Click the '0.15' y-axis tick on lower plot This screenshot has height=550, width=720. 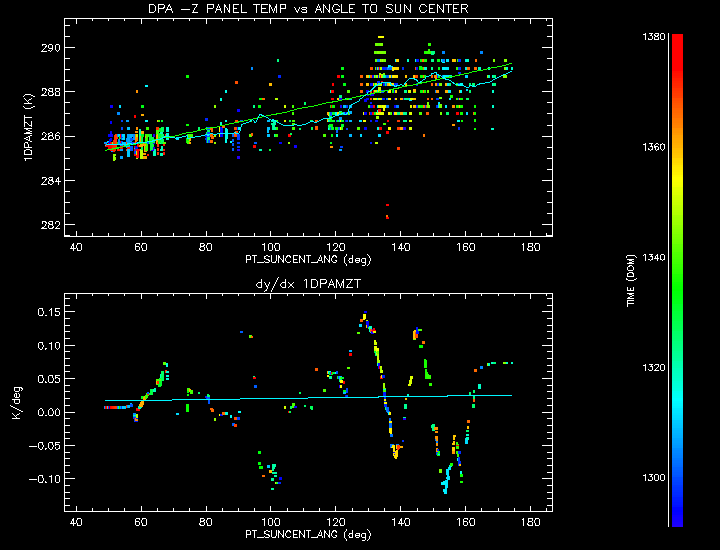coord(47,312)
